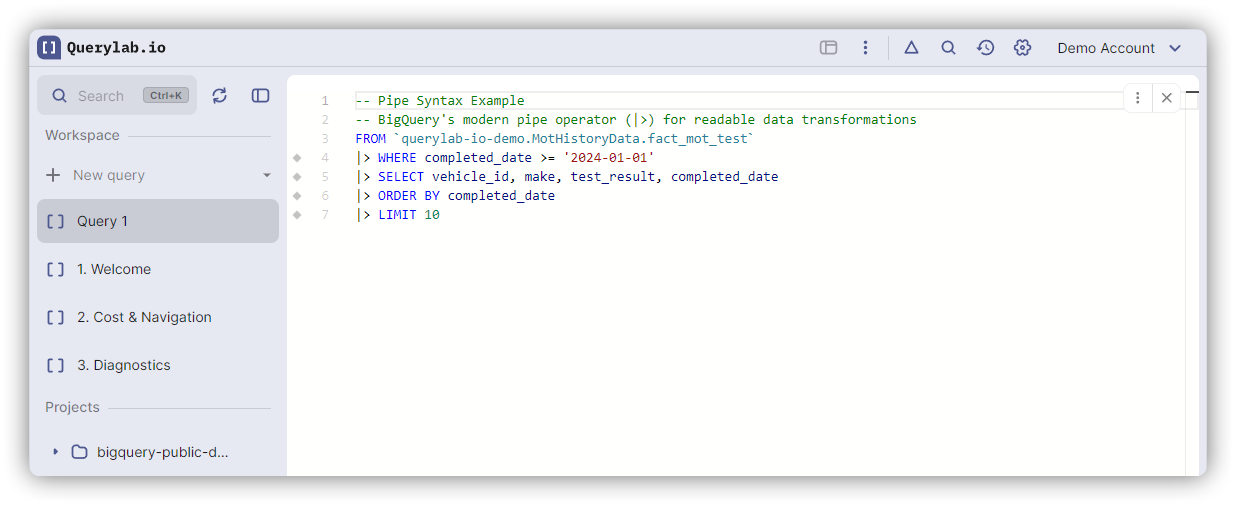The width and height of the screenshot is (1236, 505).
Task: Open editor options three-dot menu
Action: coord(1138,98)
